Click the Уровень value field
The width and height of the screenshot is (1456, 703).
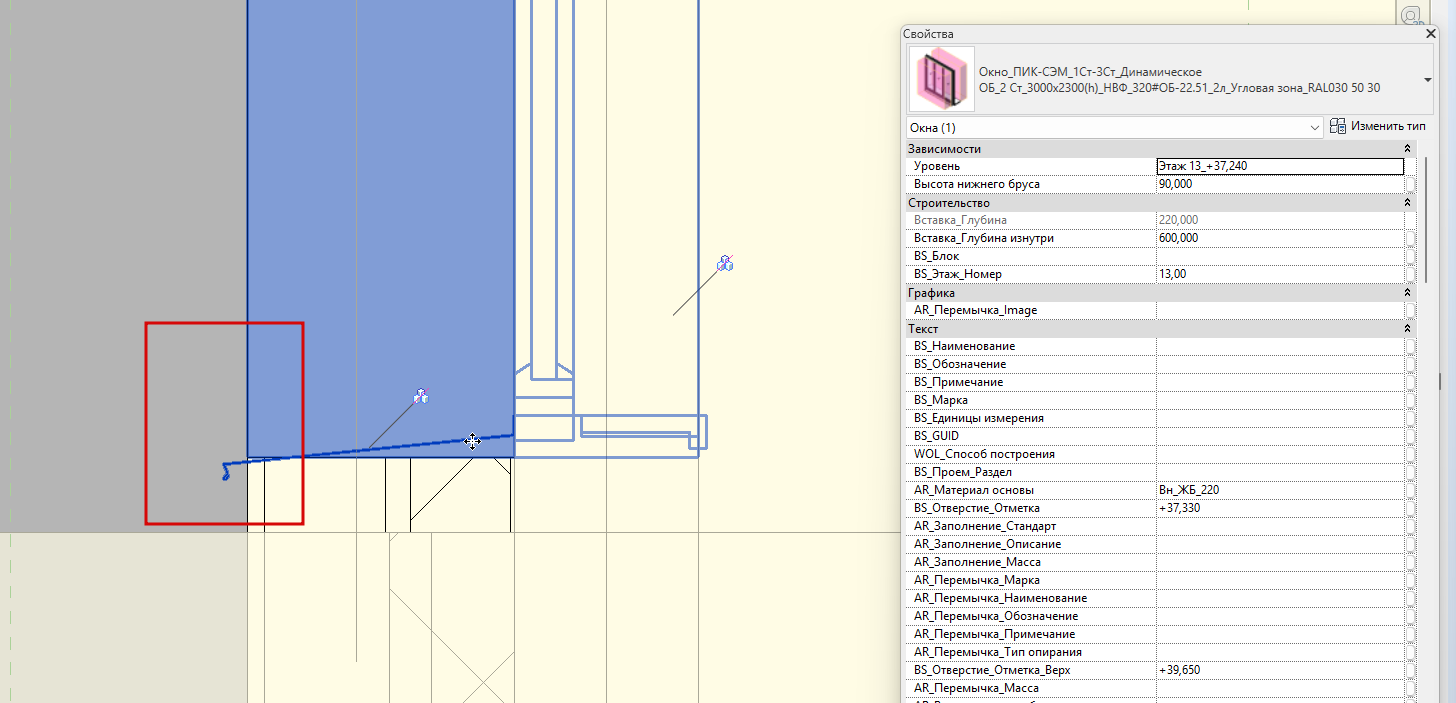pos(1280,166)
